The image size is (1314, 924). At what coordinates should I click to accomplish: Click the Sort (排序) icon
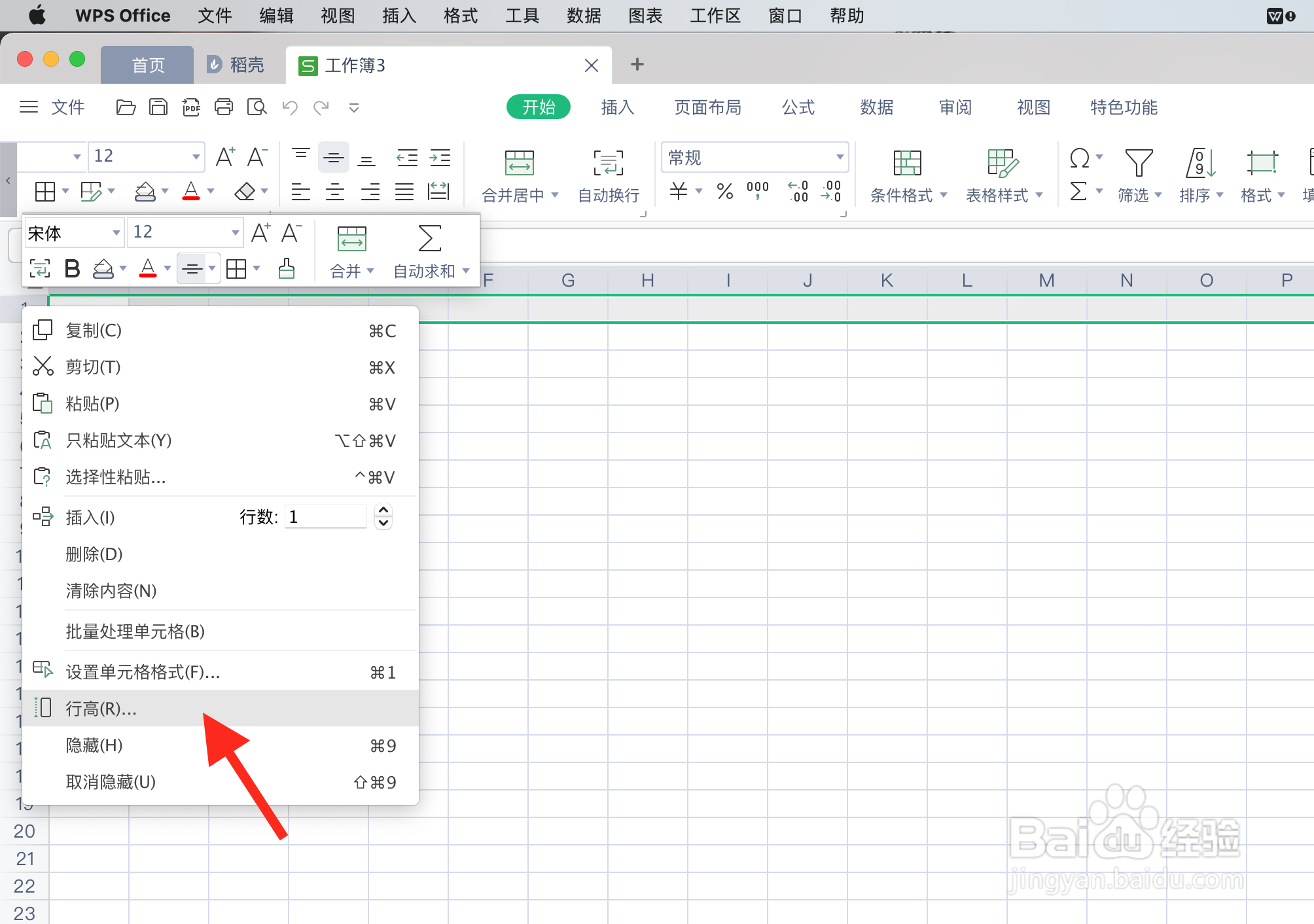pyautogui.click(x=1200, y=163)
